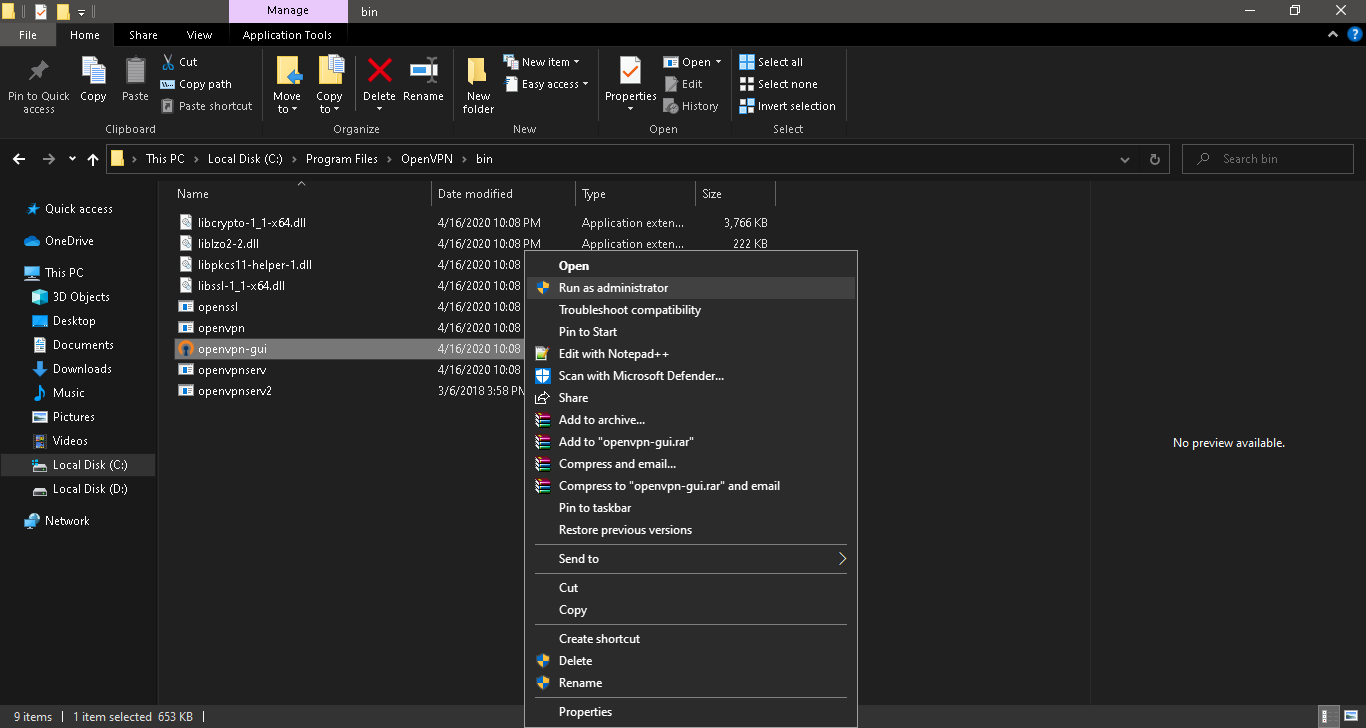Choose Create shortcut in context menu

(x=691, y=639)
